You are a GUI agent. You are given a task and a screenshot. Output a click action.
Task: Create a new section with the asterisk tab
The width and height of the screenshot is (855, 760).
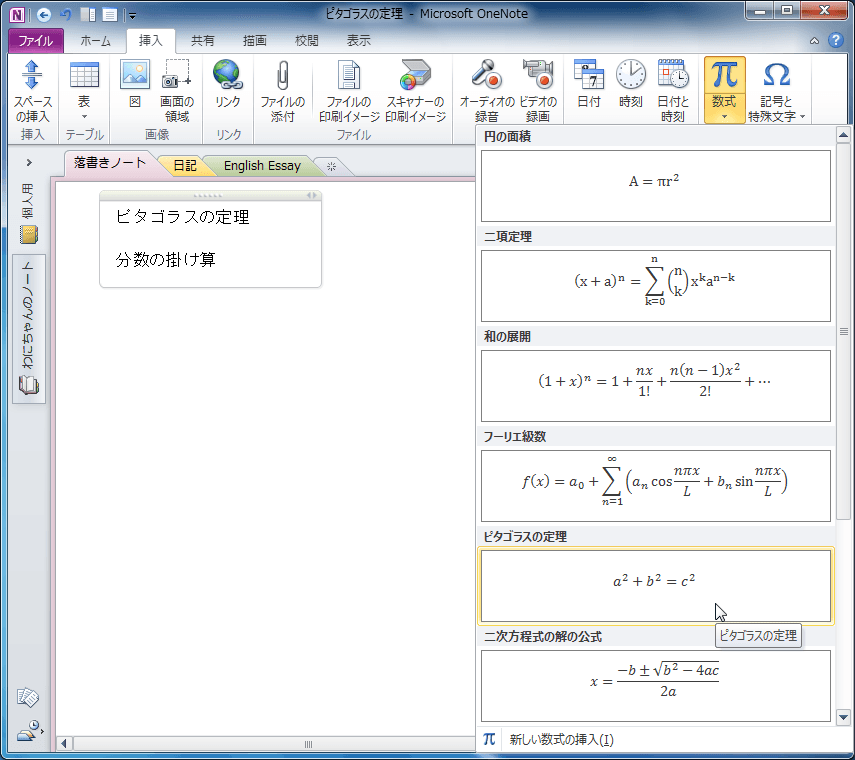332,166
